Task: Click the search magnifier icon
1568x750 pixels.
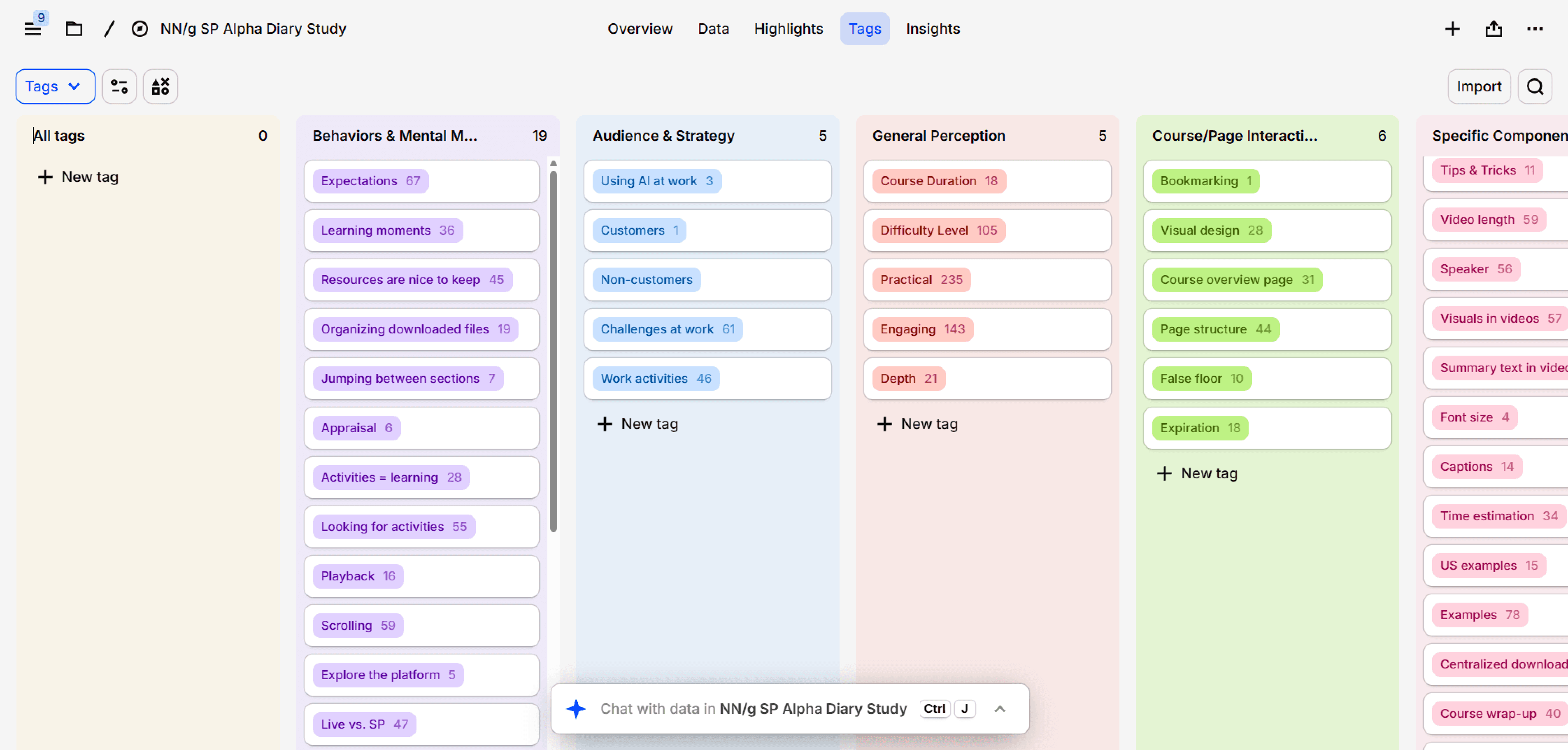Action: pos(1535,86)
